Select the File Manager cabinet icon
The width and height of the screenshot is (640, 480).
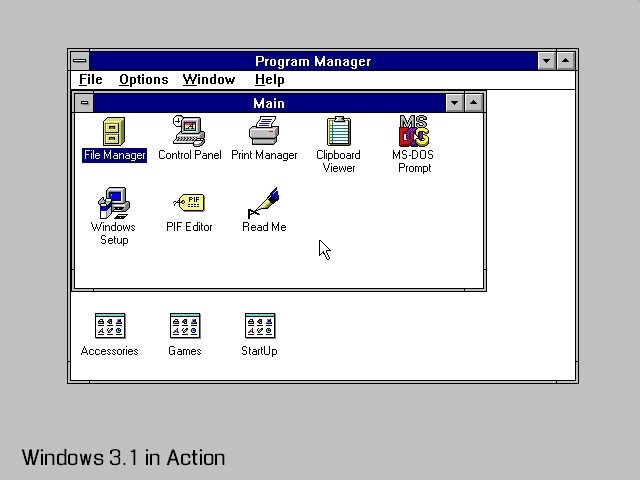coord(114,131)
